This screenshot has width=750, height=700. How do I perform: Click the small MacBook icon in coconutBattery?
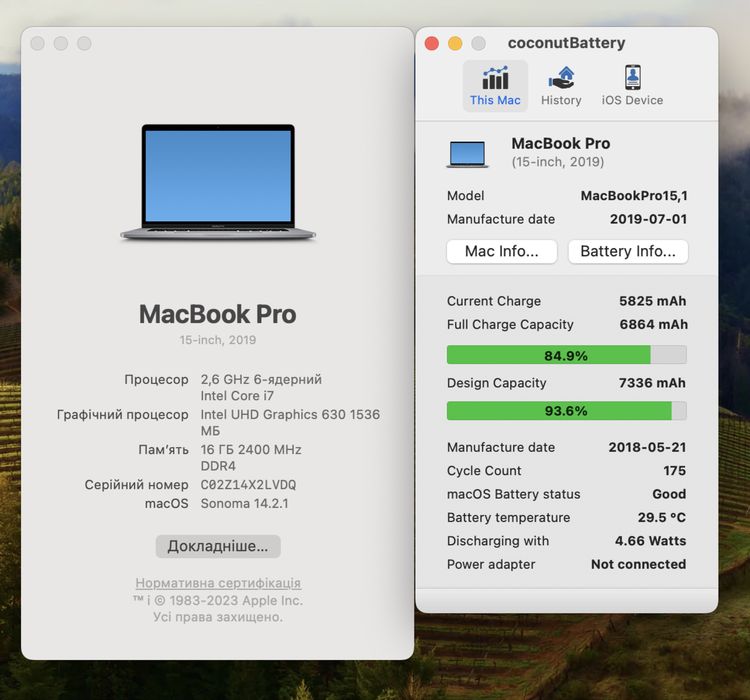click(x=467, y=154)
